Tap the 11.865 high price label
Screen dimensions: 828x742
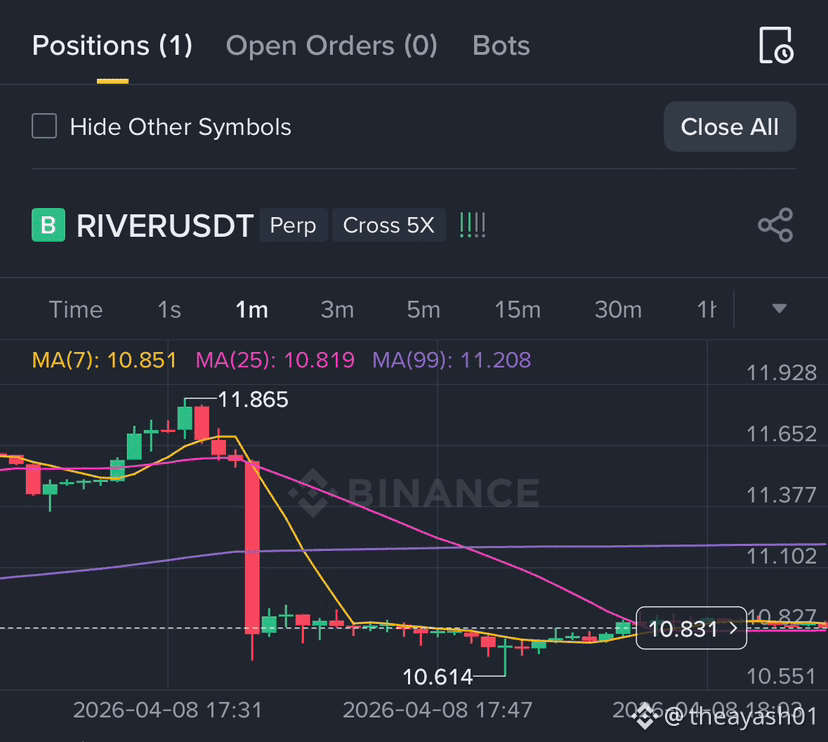[x=253, y=400]
